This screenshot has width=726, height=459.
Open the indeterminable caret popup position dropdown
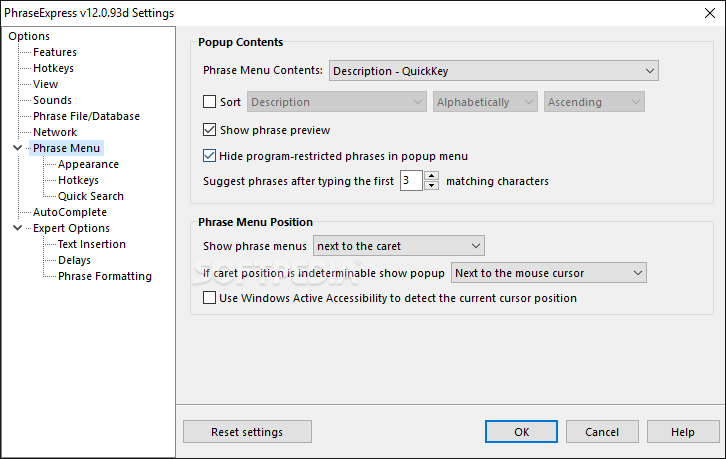[548, 273]
